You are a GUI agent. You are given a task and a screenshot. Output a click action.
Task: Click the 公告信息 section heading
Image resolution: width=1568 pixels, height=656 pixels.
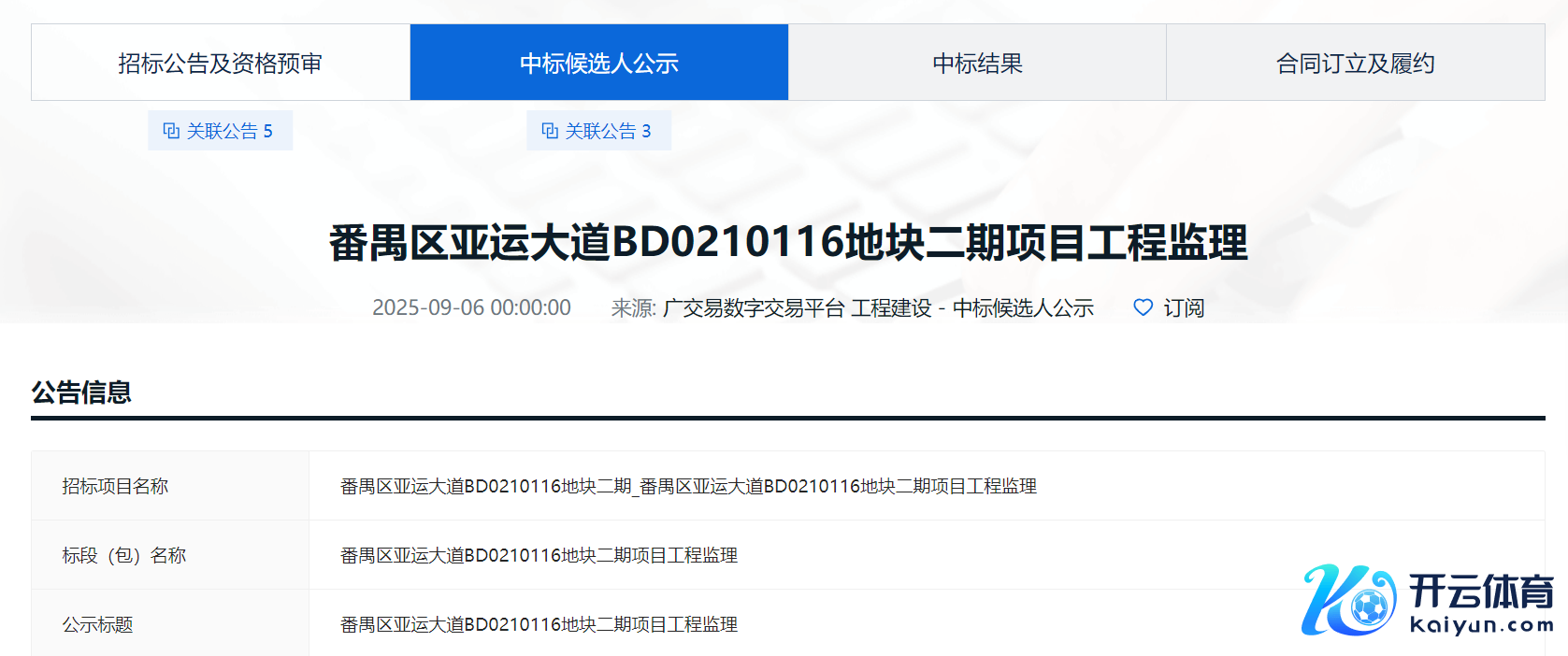pos(81,392)
